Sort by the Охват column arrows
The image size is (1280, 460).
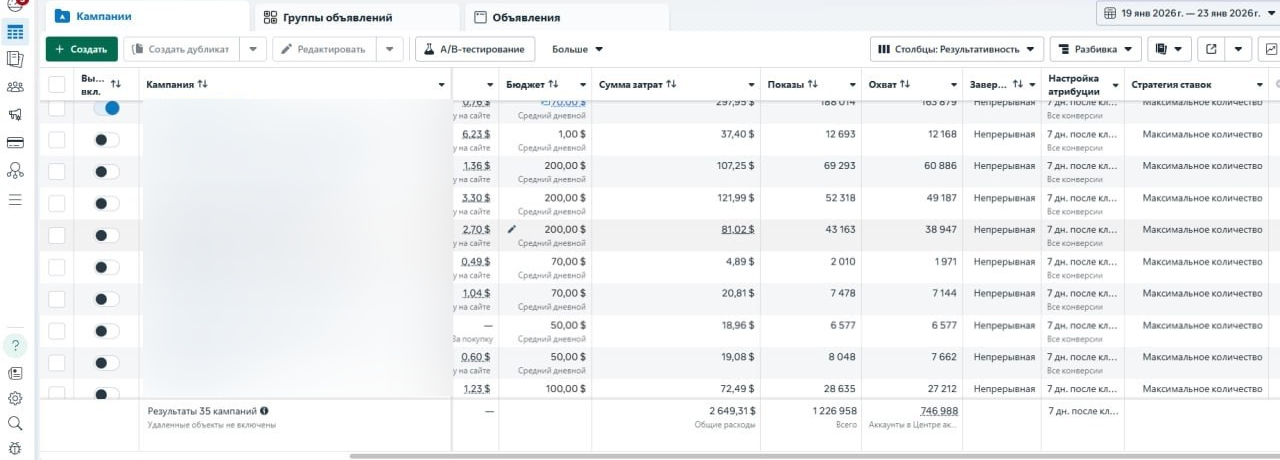point(907,85)
